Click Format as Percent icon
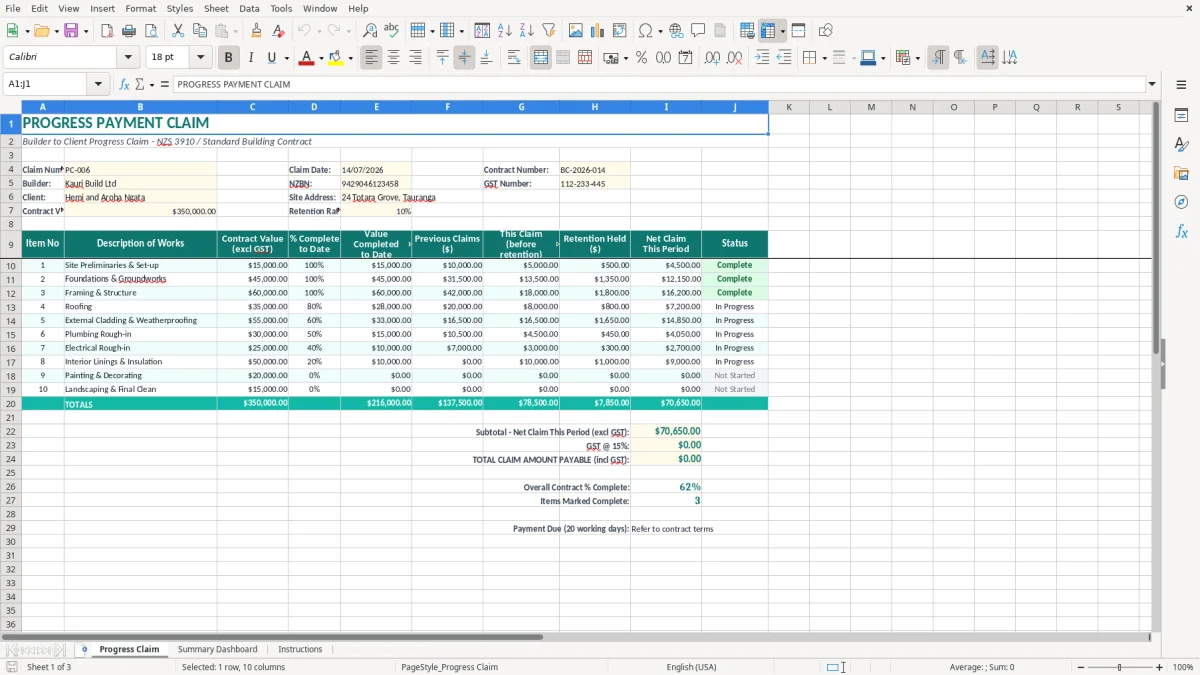This screenshot has height=675, width=1200. click(641, 58)
